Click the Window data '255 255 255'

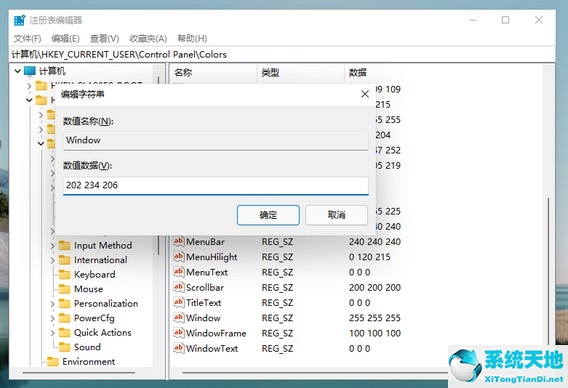point(375,318)
